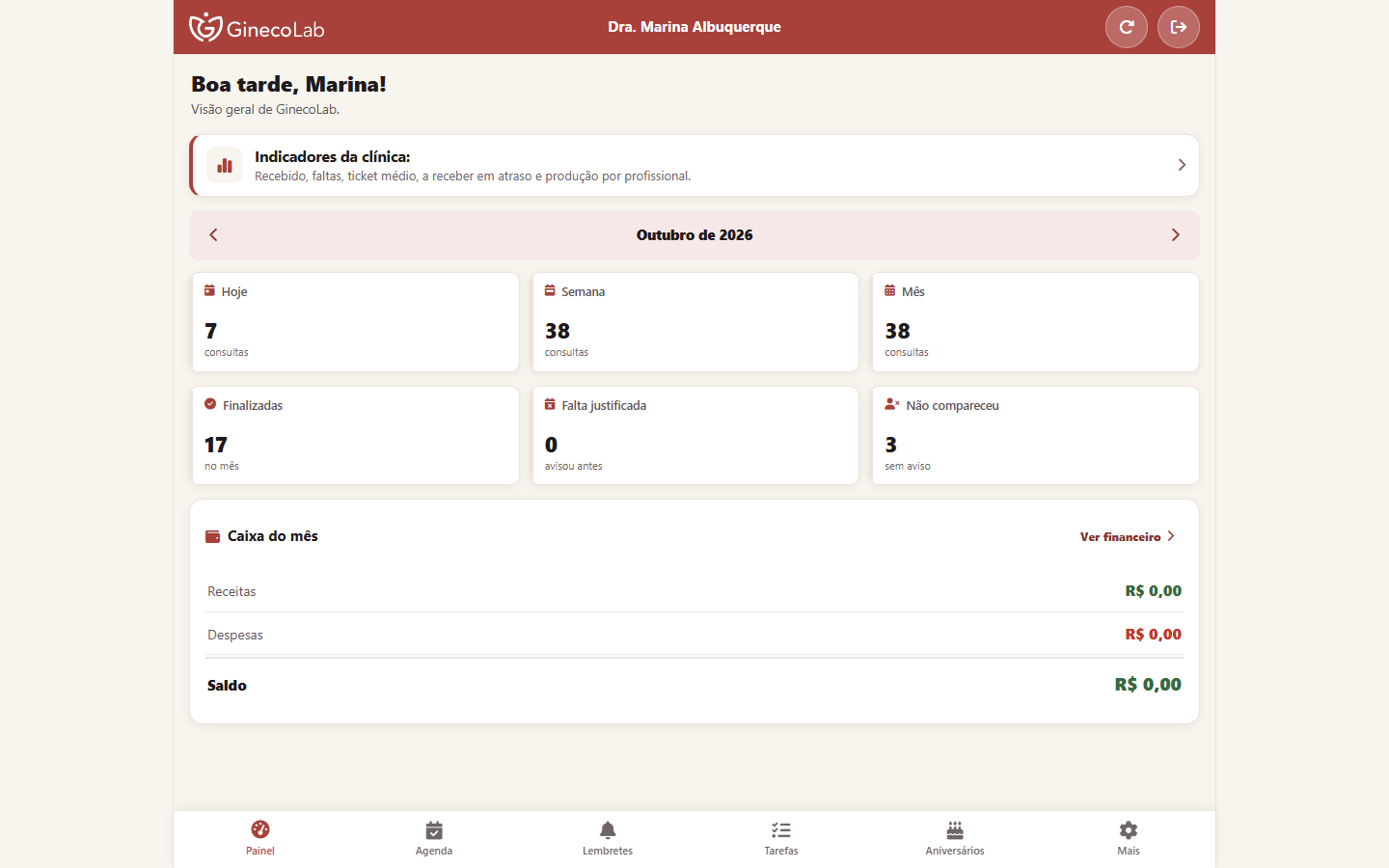1389x868 pixels.
Task: Click the Não compareceu person icon
Action: [x=892, y=404]
